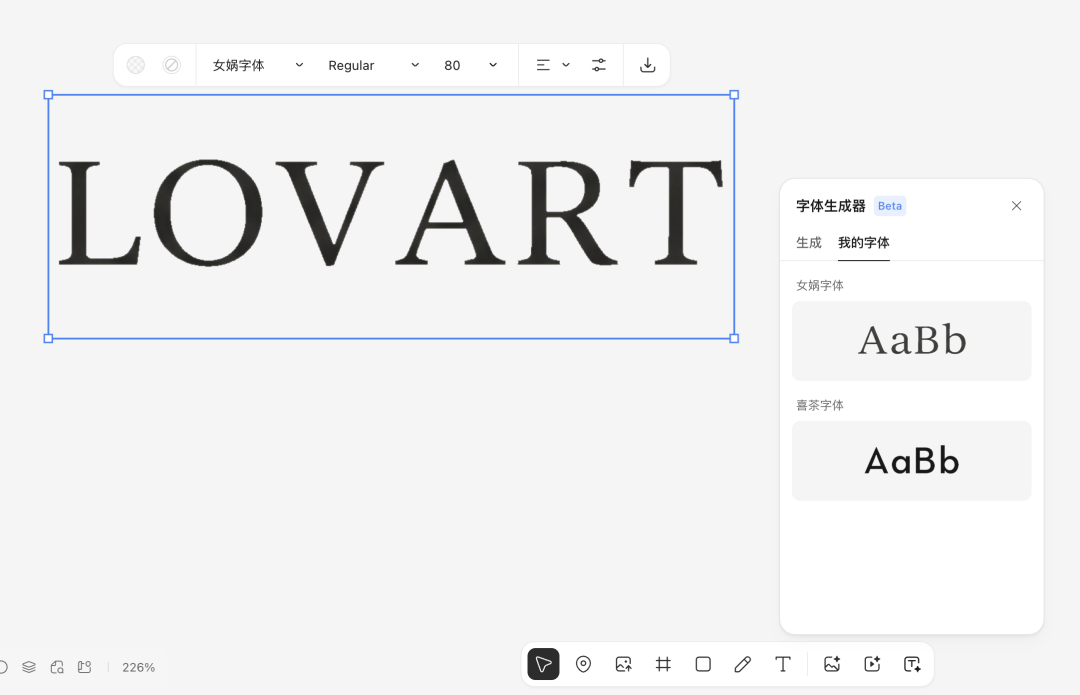This screenshot has width=1080, height=695.
Task: Open zoom level 226% control
Action: point(138,667)
